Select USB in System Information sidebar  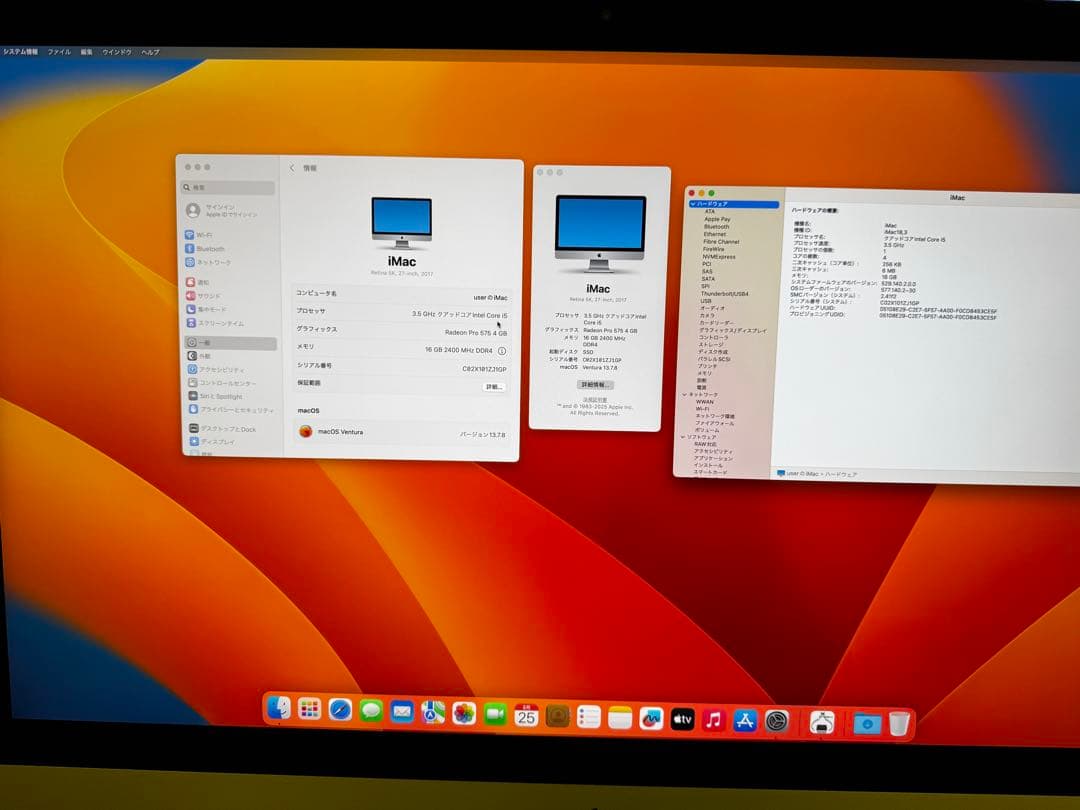706,301
